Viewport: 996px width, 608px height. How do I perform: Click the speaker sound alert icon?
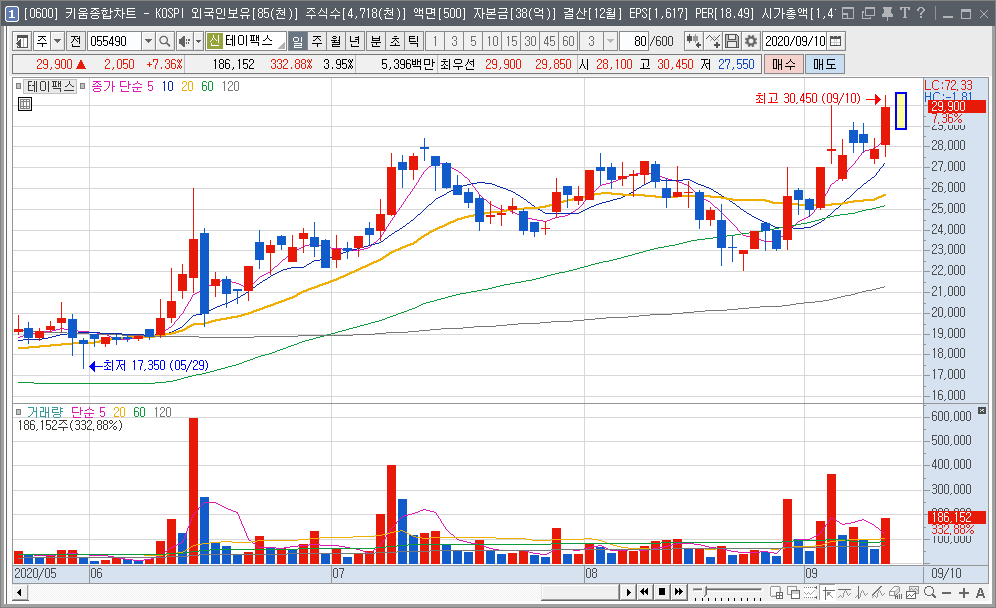pos(184,41)
